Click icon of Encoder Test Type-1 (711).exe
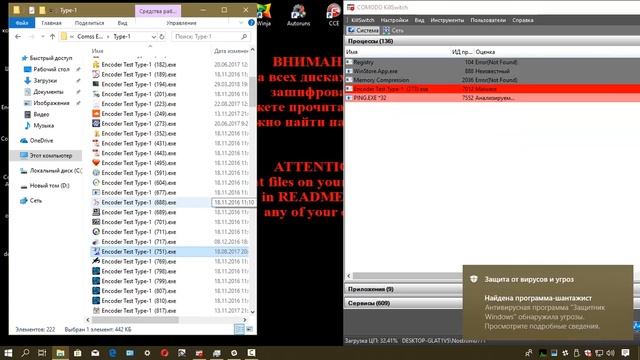Screen dimensions: 640x360 [96, 232]
